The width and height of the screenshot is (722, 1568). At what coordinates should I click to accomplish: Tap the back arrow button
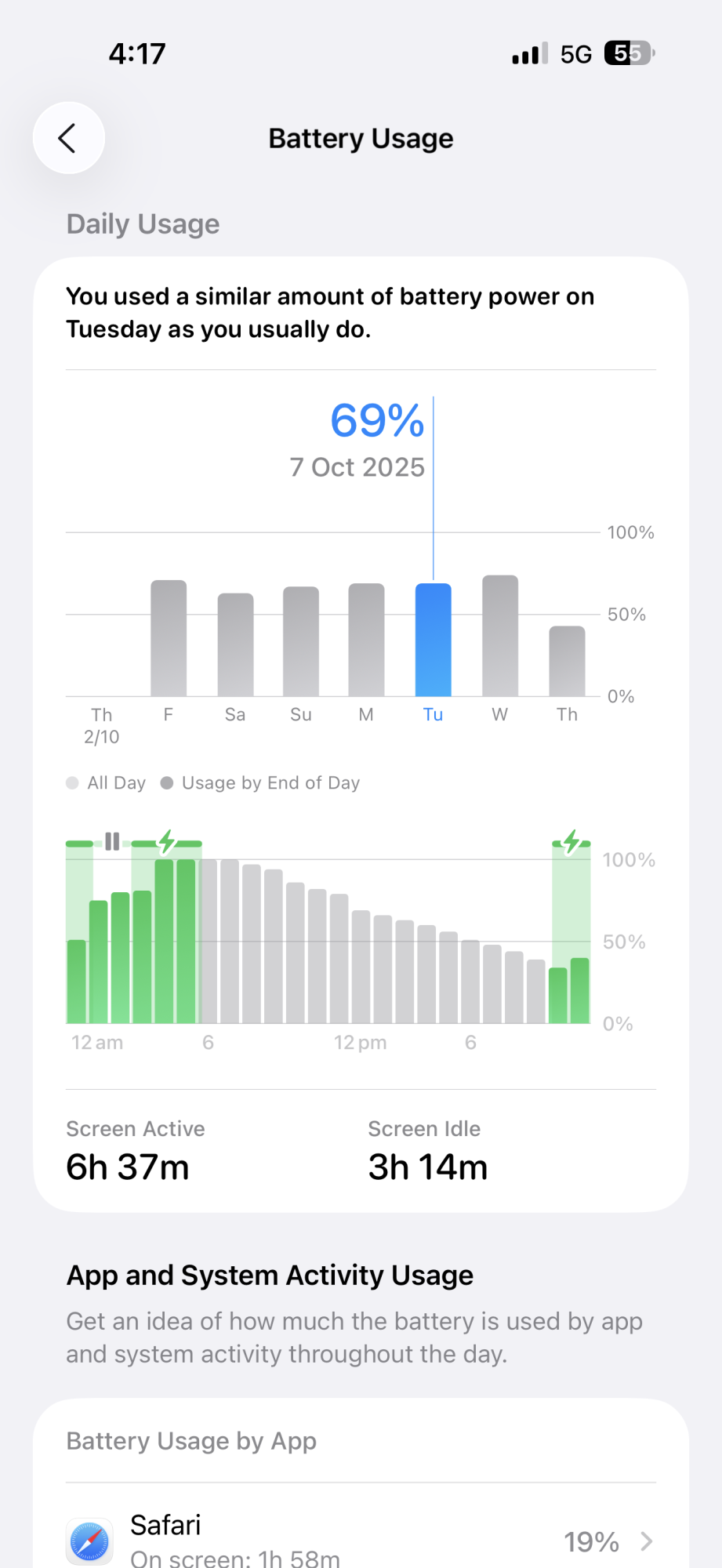[68, 138]
